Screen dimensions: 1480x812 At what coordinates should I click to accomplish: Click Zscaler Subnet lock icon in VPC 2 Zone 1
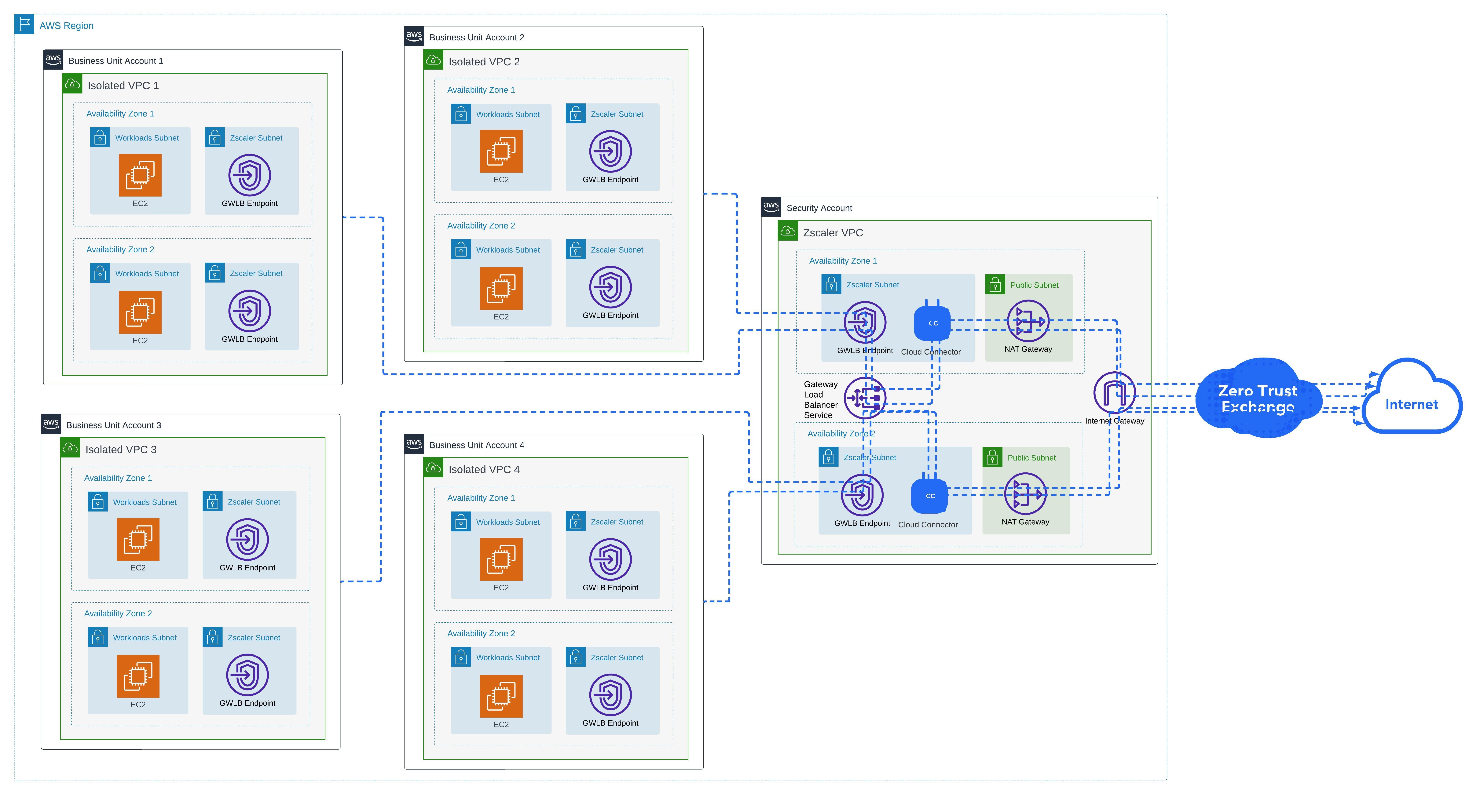click(576, 114)
